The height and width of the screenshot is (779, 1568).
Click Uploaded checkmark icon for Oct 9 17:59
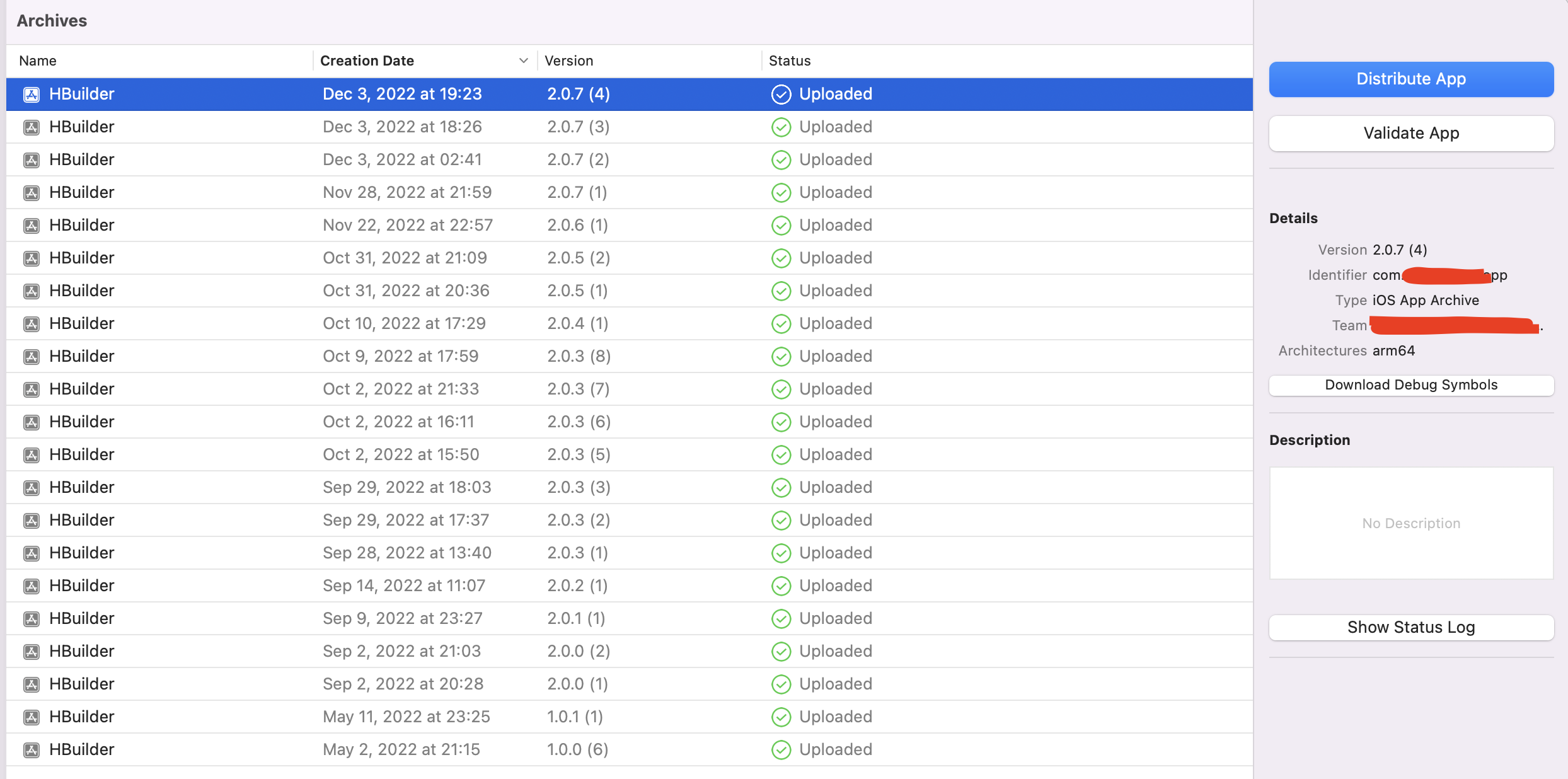781,357
